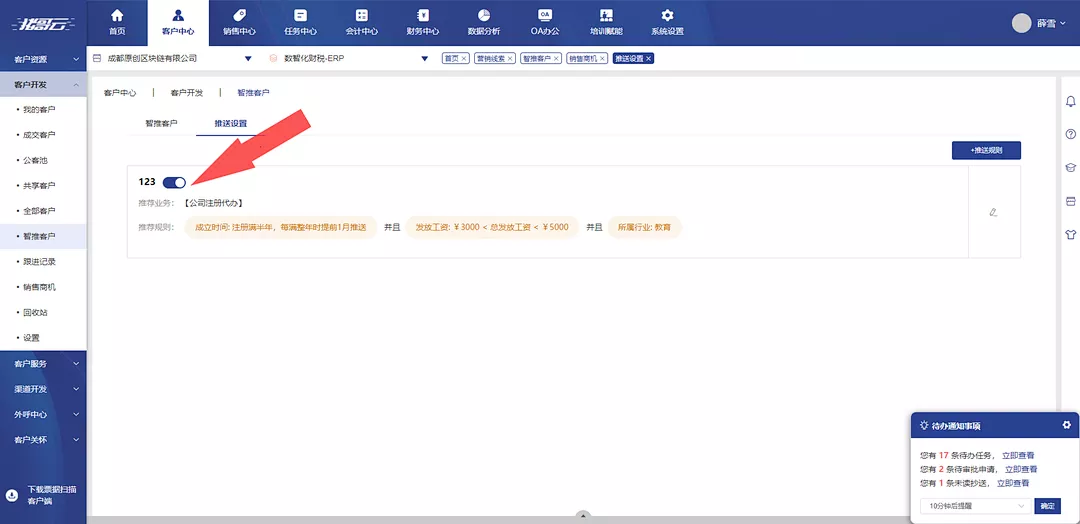This screenshot has width=1080, height=524.
Task: Open 回收站 in sidebar
Action: click(35, 313)
